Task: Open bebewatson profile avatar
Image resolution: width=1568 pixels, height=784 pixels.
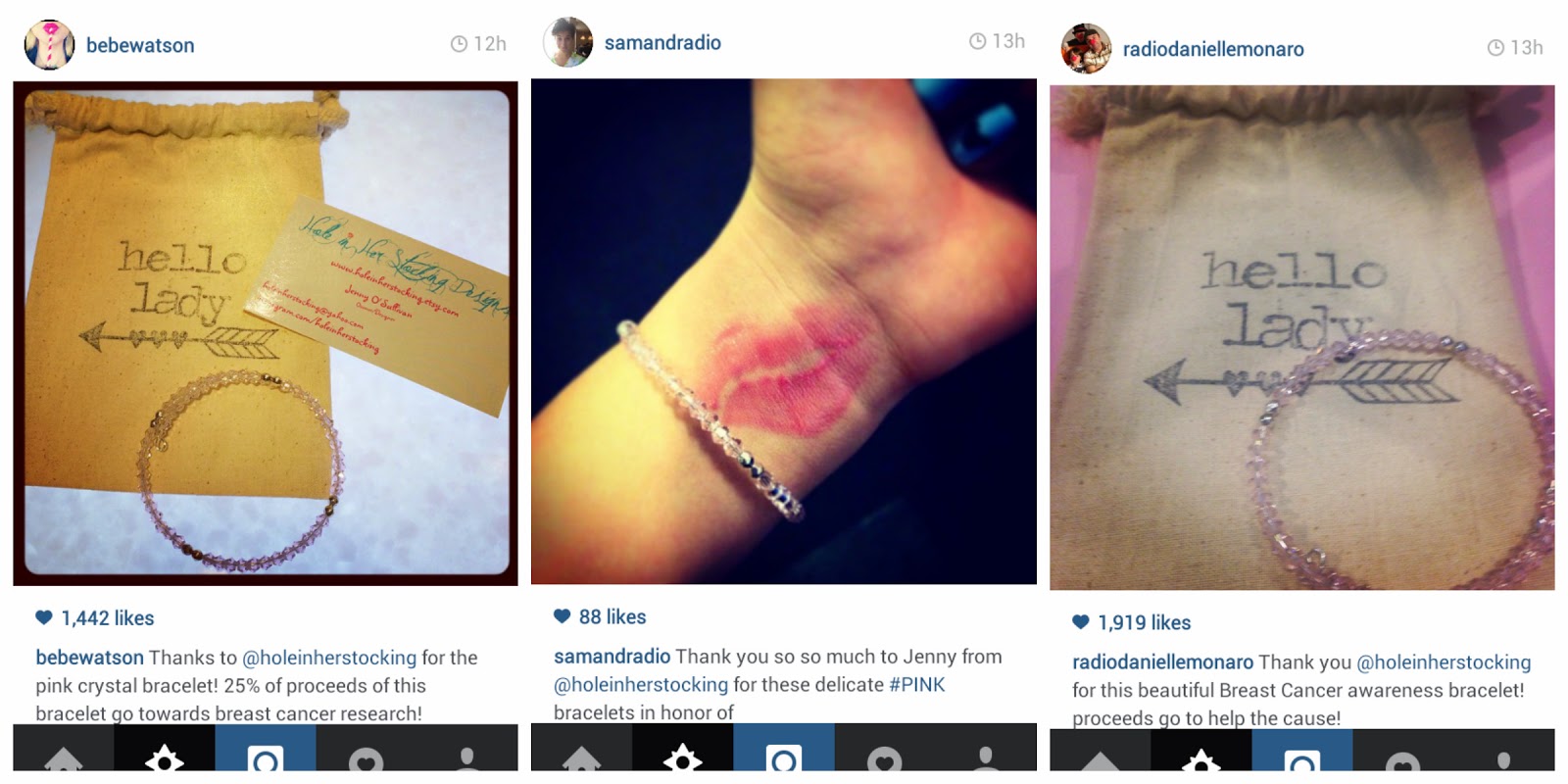Action: [x=49, y=45]
